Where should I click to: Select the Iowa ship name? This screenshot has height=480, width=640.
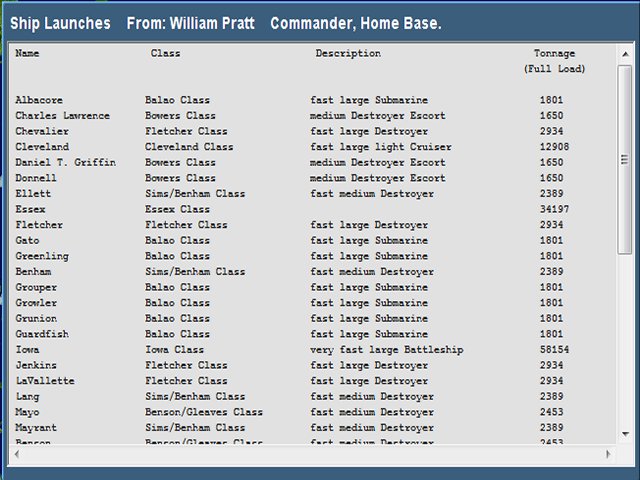click(x=27, y=350)
